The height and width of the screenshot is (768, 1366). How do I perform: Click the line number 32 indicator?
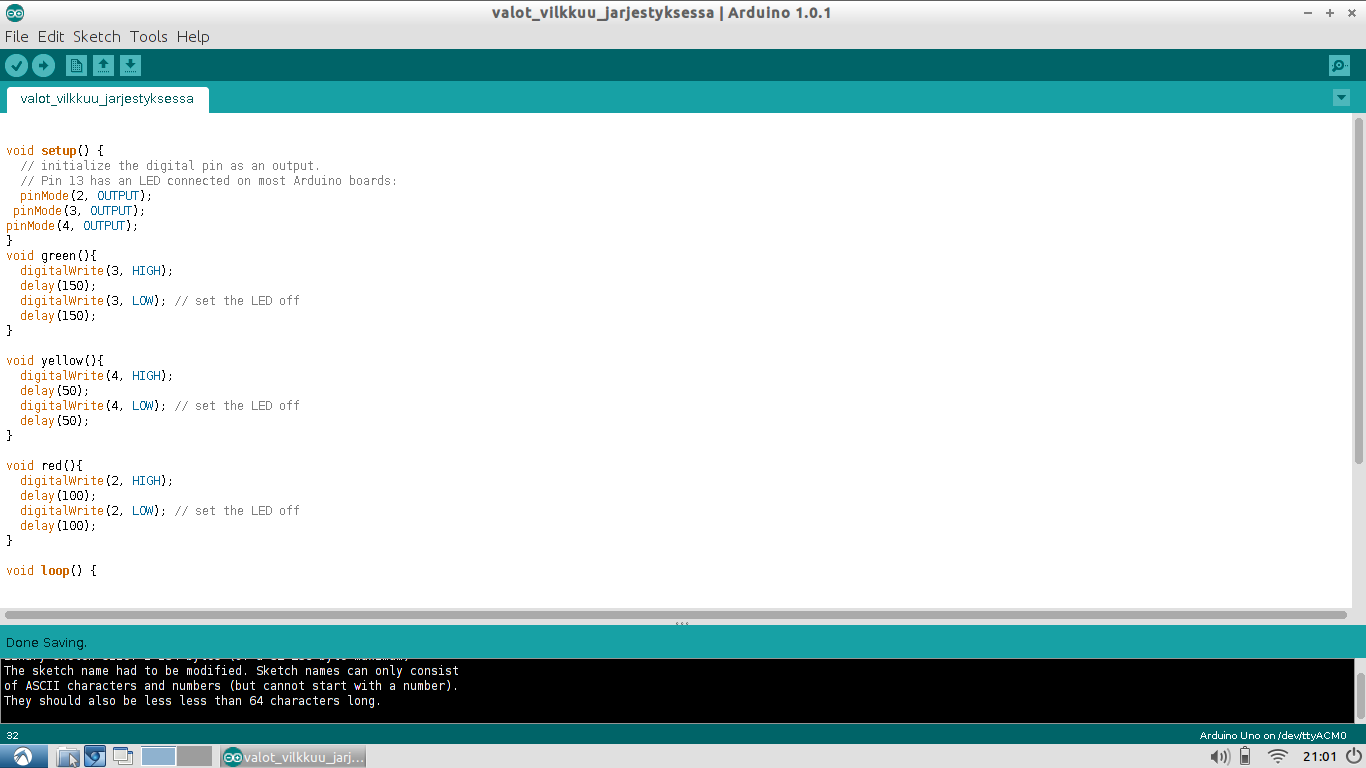click(12, 735)
